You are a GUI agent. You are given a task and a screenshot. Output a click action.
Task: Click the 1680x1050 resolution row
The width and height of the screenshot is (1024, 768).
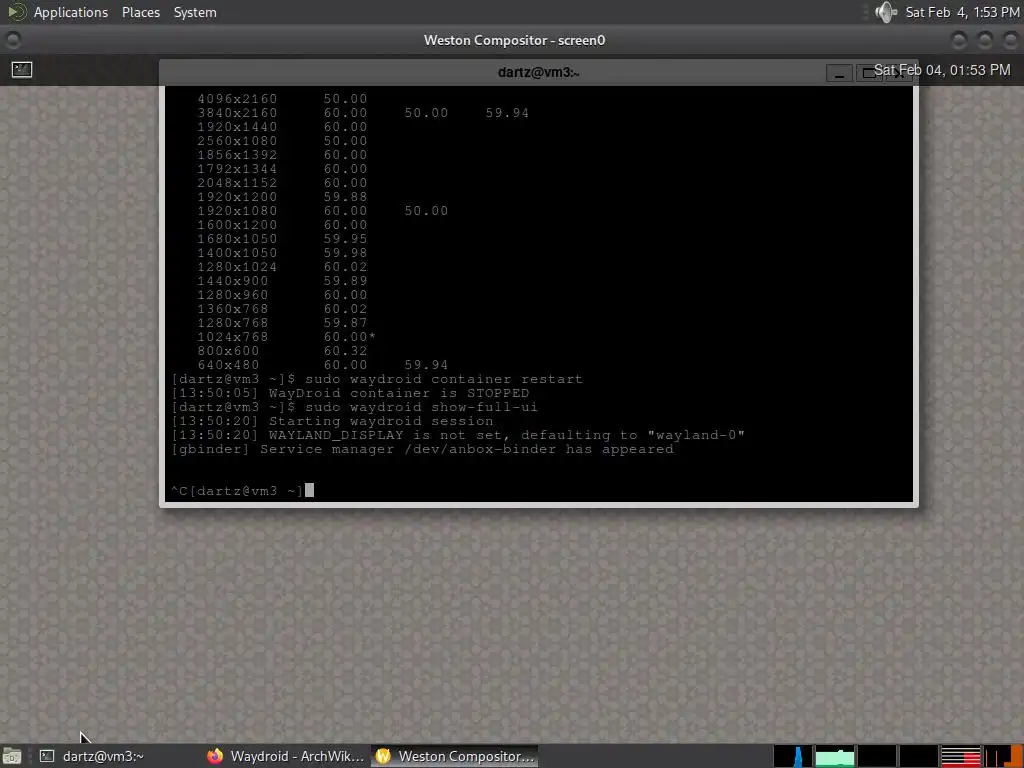(282, 239)
